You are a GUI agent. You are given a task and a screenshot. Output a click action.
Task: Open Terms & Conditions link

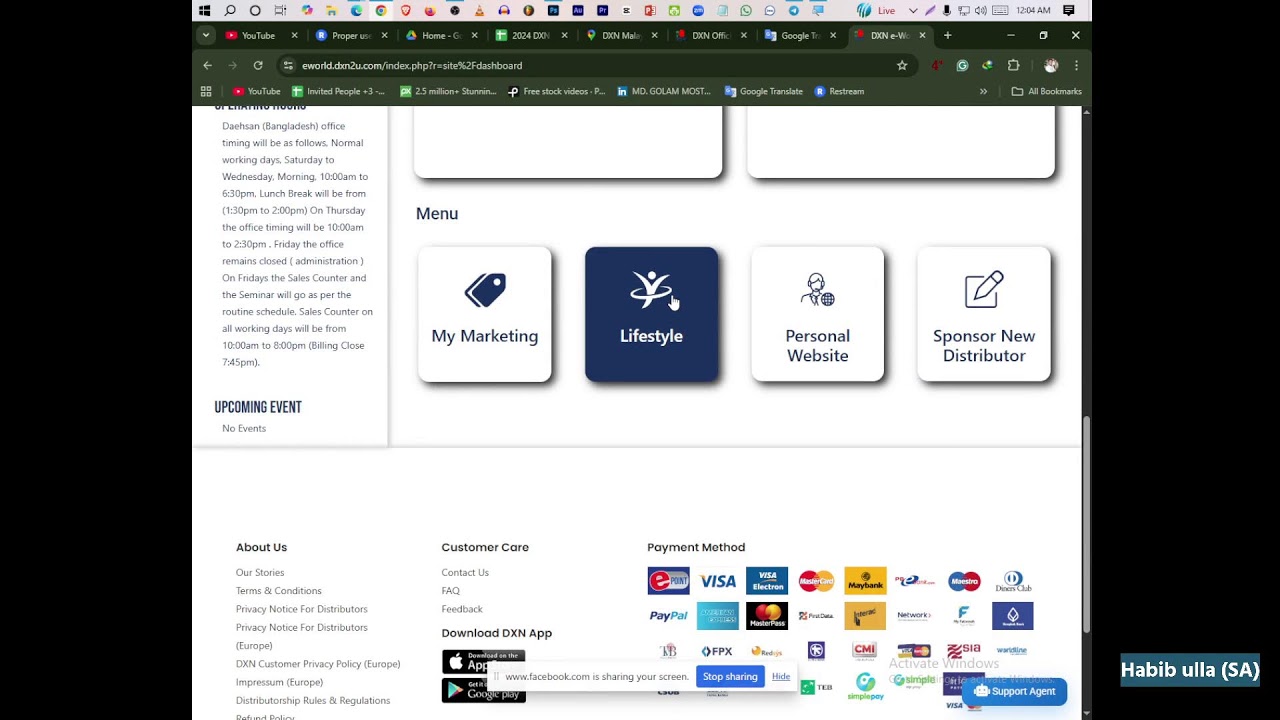tap(279, 591)
